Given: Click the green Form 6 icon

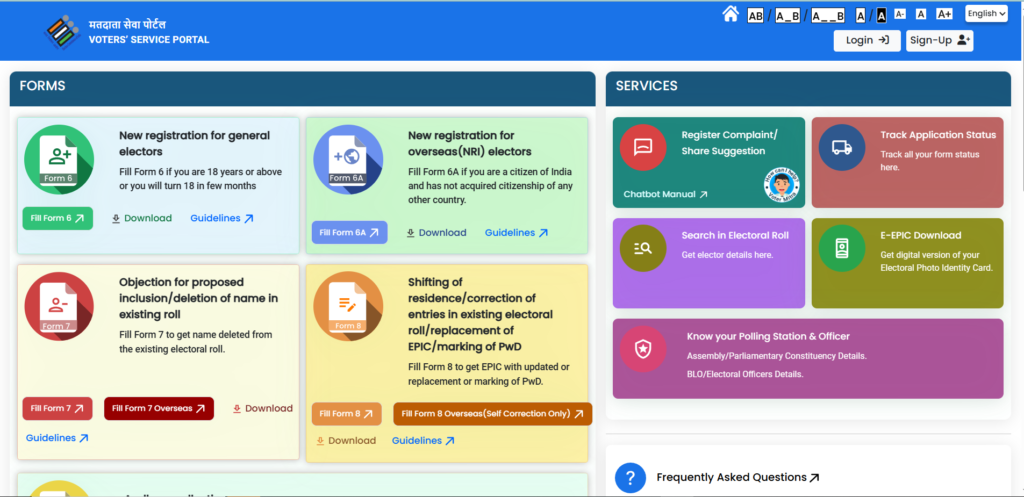Looking at the screenshot, I should (x=59, y=159).
